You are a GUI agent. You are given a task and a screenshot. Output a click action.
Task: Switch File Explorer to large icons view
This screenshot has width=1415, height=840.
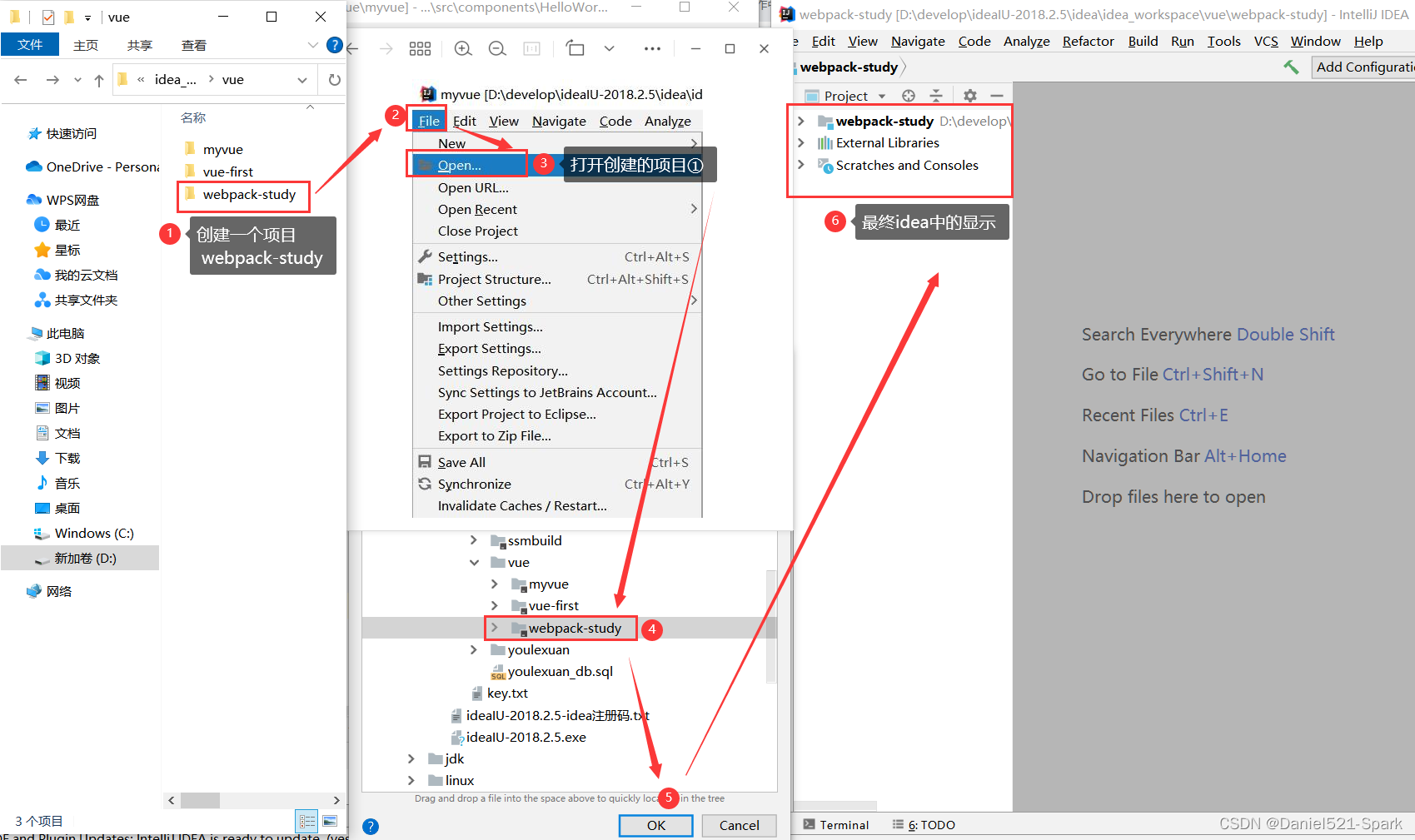tap(330, 821)
